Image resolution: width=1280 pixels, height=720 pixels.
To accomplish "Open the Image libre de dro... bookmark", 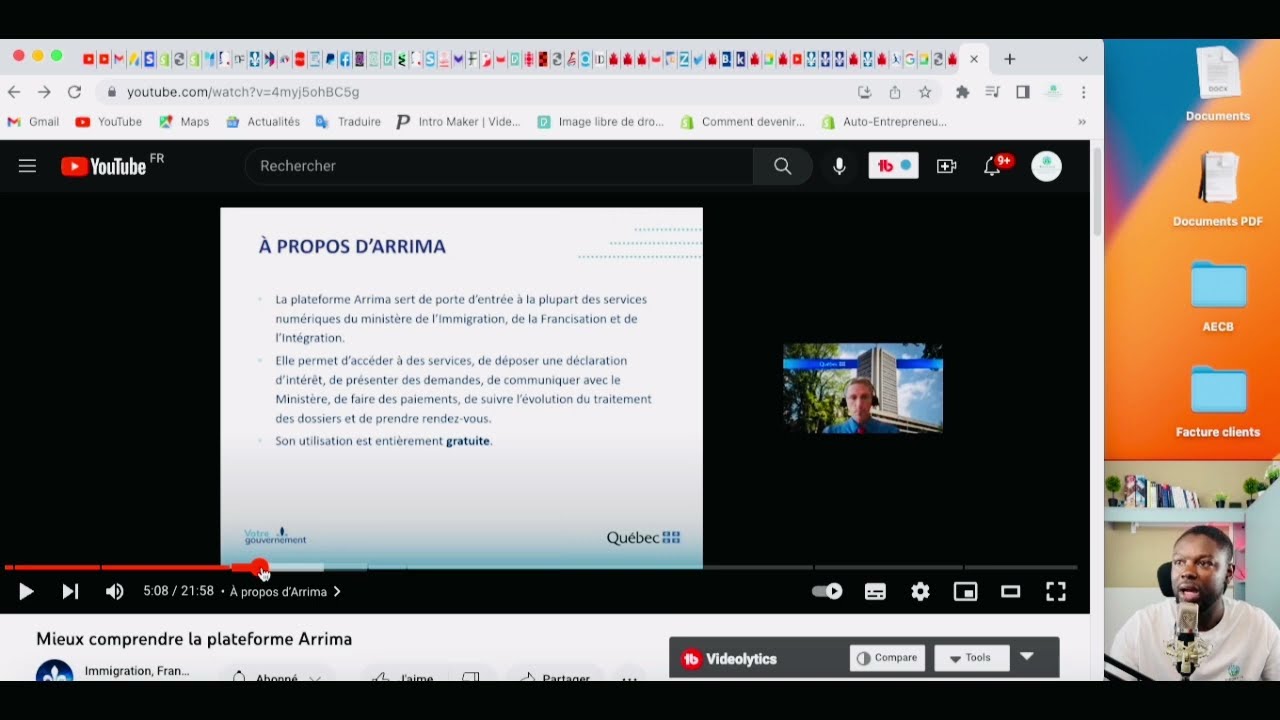I will pyautogui.click(x=601, y=122).
